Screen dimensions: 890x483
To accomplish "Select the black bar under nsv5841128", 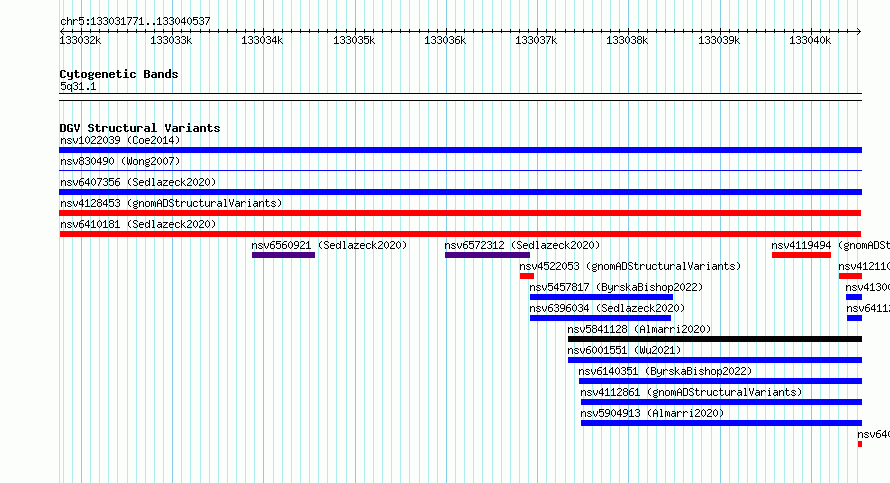I will click(x=715, y=339).
